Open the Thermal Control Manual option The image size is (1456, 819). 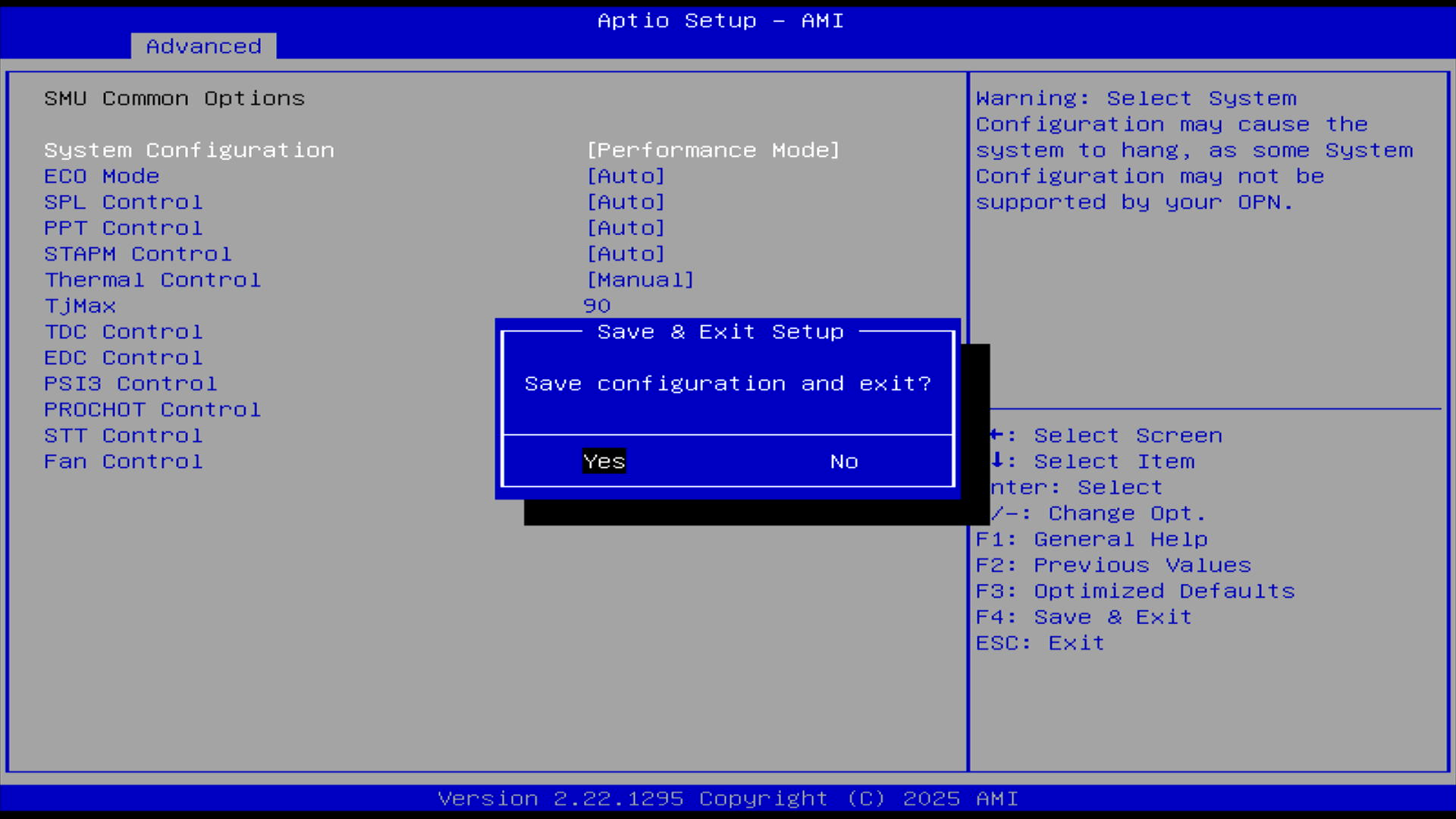[x=640, y=280]
